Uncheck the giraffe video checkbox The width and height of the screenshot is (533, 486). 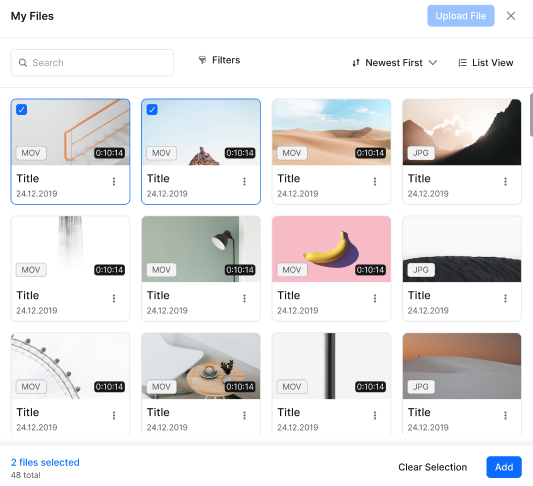(152, 110)
